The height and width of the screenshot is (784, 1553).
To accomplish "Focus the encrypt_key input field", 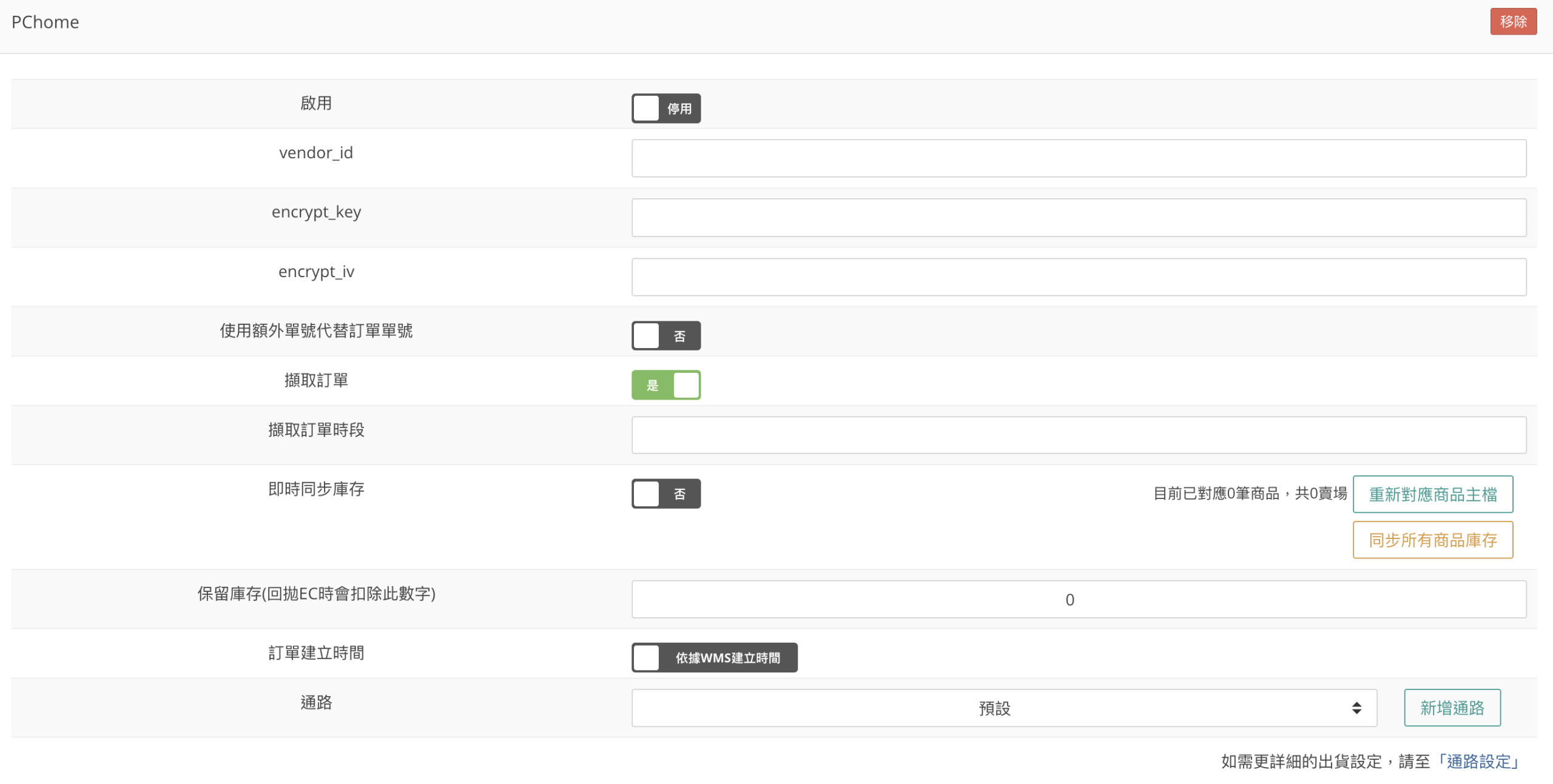I will point(1078,218).
